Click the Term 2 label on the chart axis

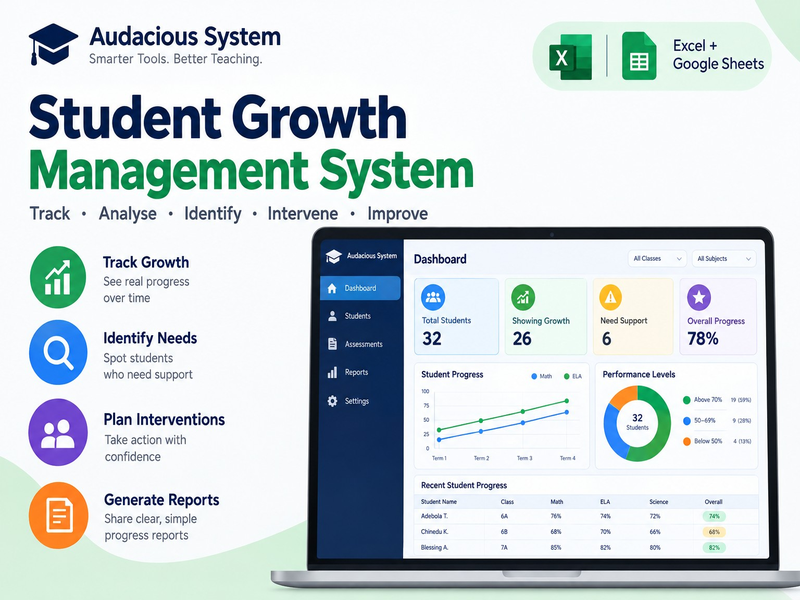tap(481, 458)
